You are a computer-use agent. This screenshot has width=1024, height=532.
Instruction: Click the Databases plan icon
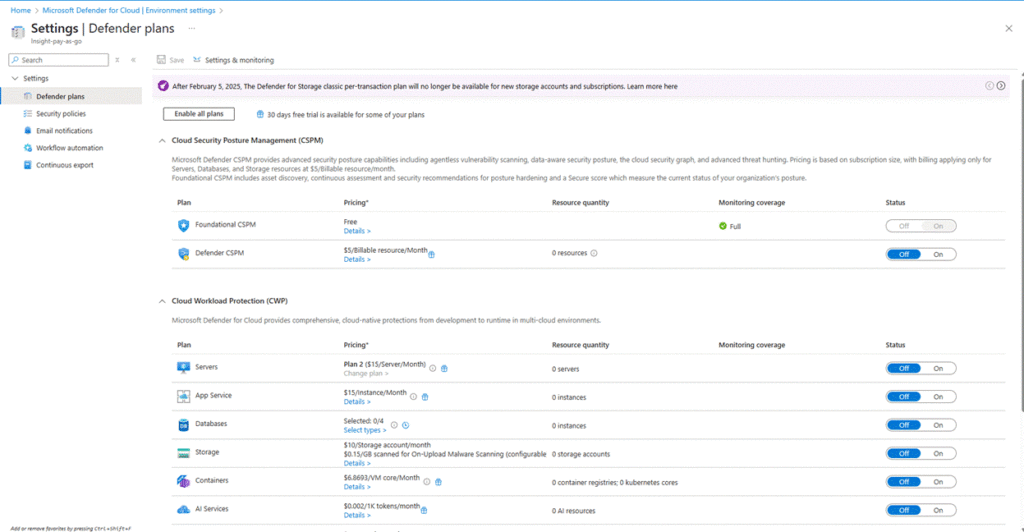coord(183,424)
